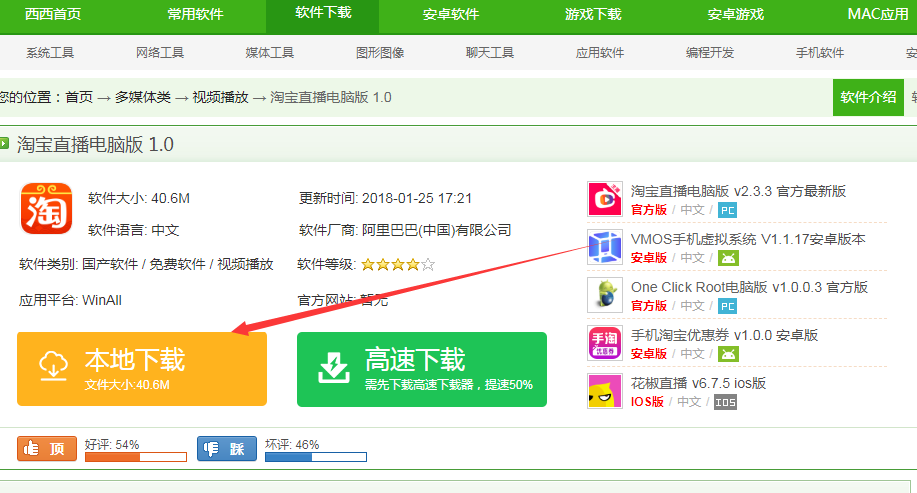Click the 花椒直播 yellow face icon

[x=605, y=391]
